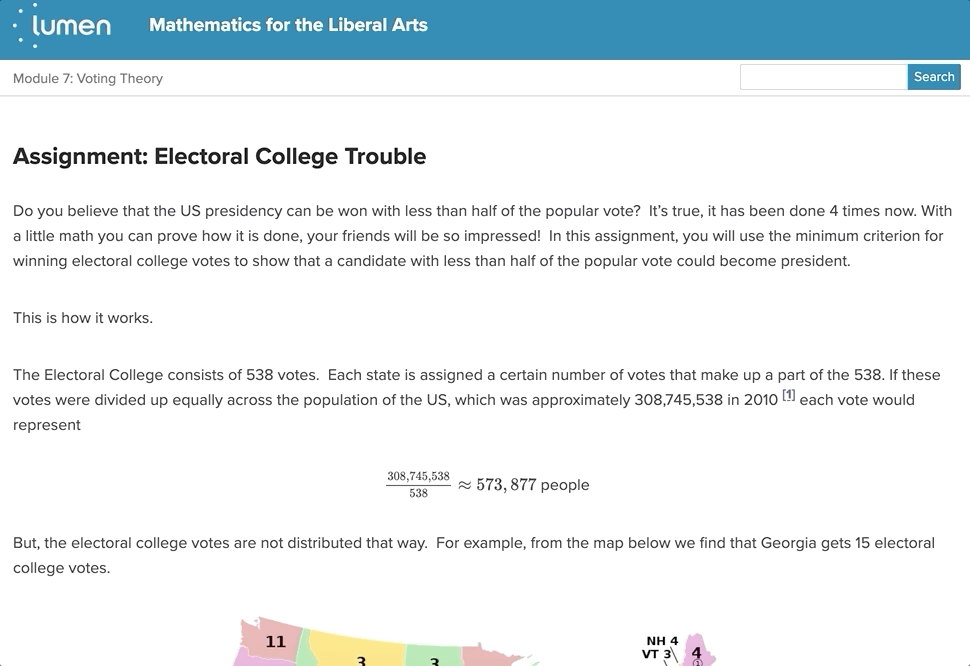This screenshot has height=666, width=970.
Task: Click the 573,877 result in the formula
Action: pyautogui.click(x=506, y=485)
